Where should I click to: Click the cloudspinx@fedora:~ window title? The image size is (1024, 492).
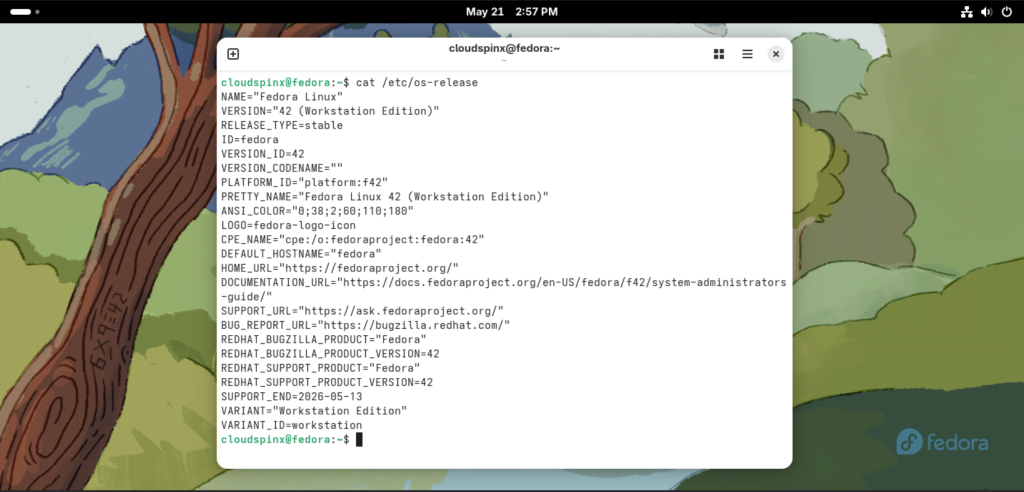tap(504, 48)
